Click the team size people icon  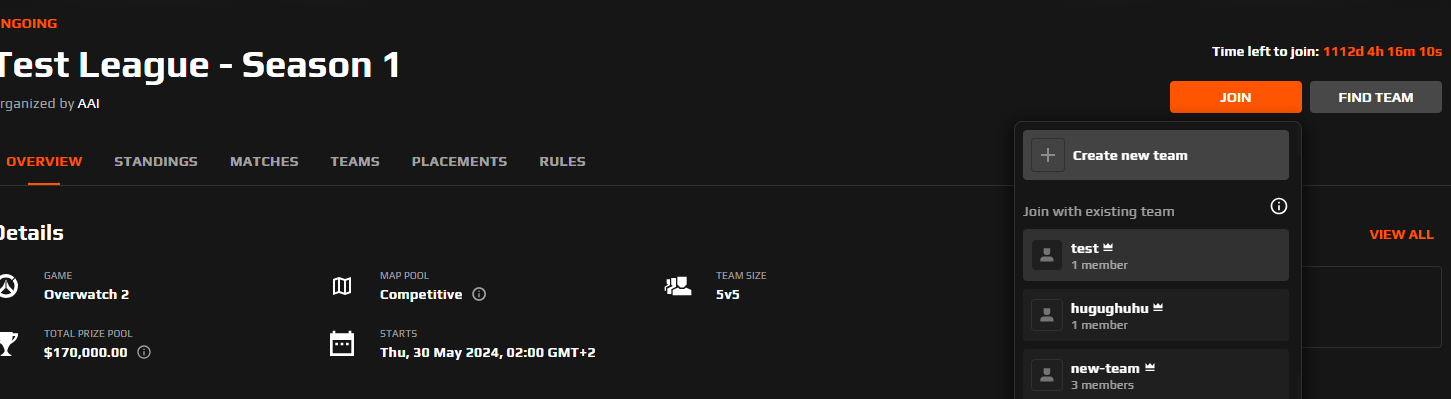coord(678,286)
